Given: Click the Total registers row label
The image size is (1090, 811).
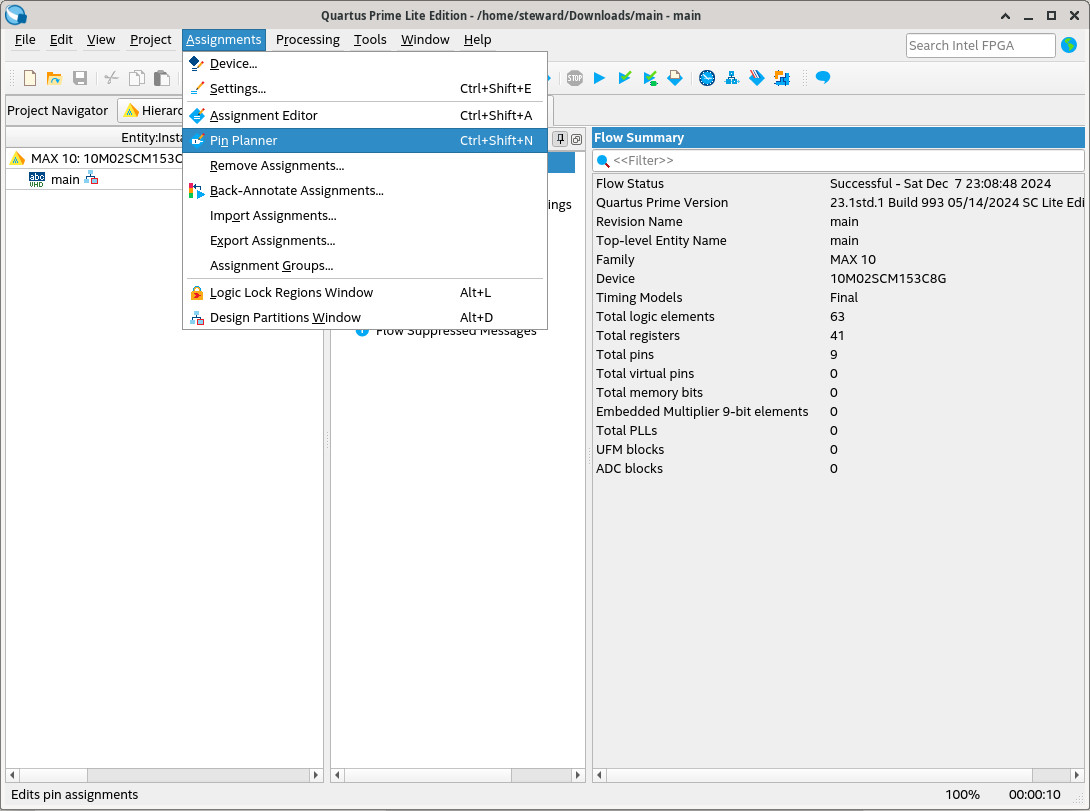Looking at the screenshot, I should pyautogui.click(x=637, y=336).
